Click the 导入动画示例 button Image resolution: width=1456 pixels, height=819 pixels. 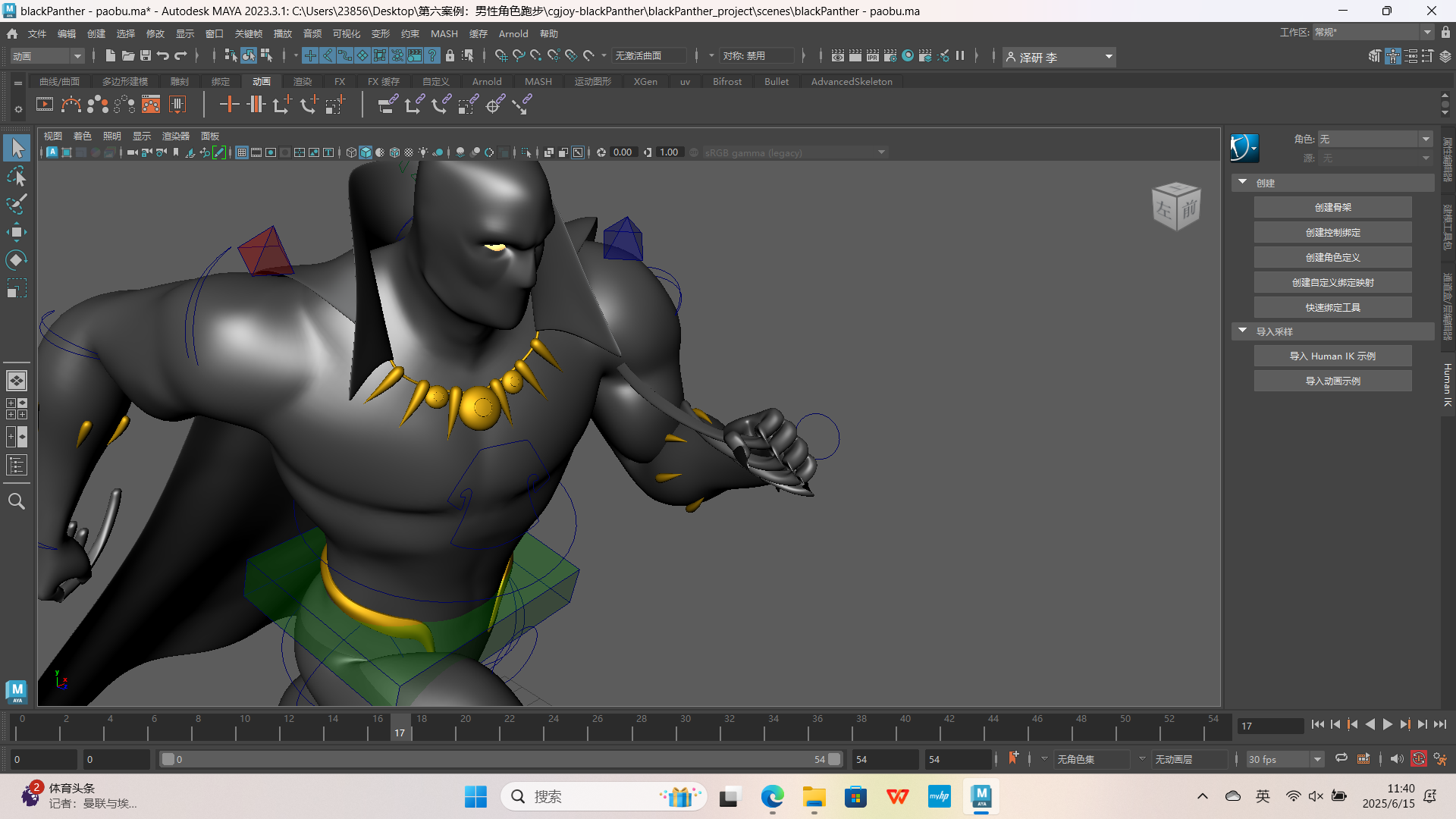[1332, 381]
